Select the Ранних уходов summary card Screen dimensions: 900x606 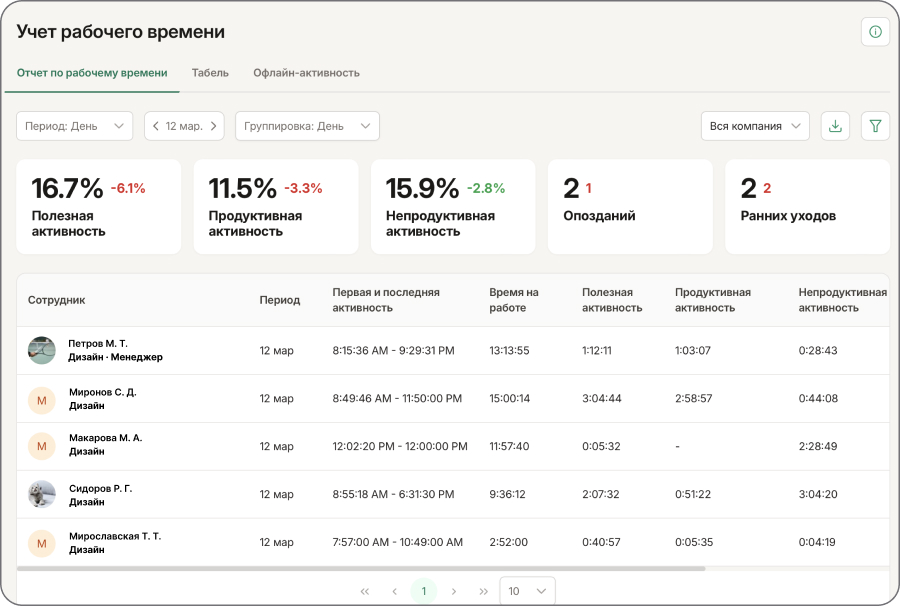[x=807, y=206]
